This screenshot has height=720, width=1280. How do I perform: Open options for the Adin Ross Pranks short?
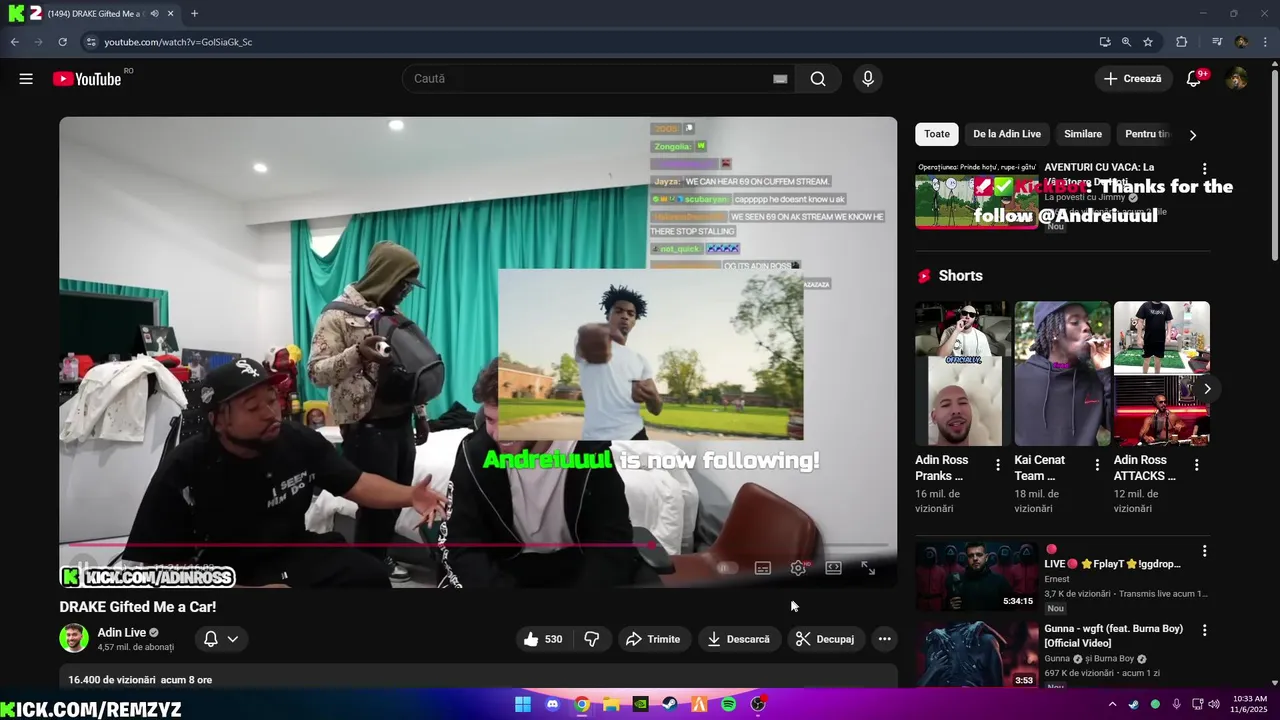click(x=997, y=465)
